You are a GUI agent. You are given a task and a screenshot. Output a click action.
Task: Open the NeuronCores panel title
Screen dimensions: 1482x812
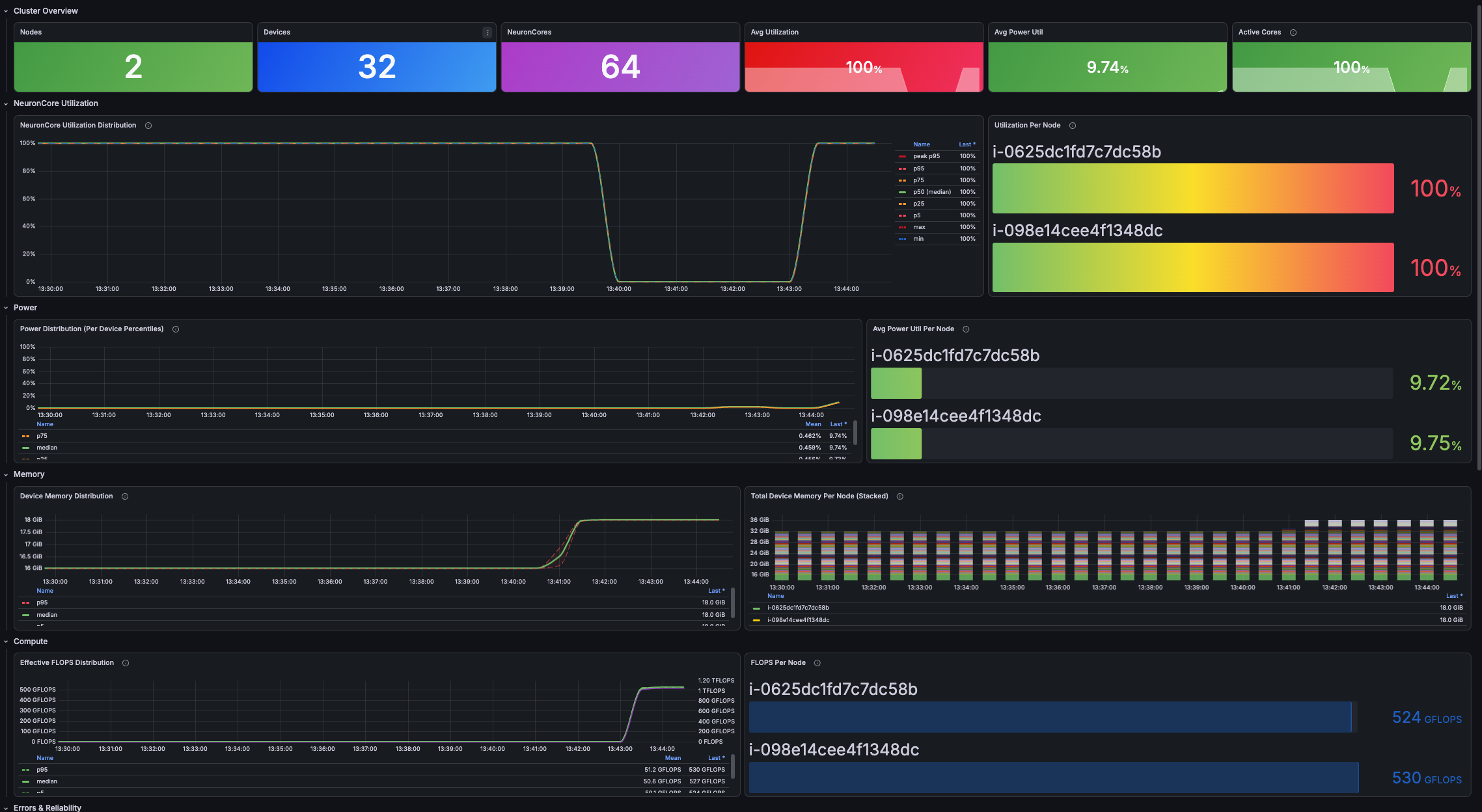529,33
